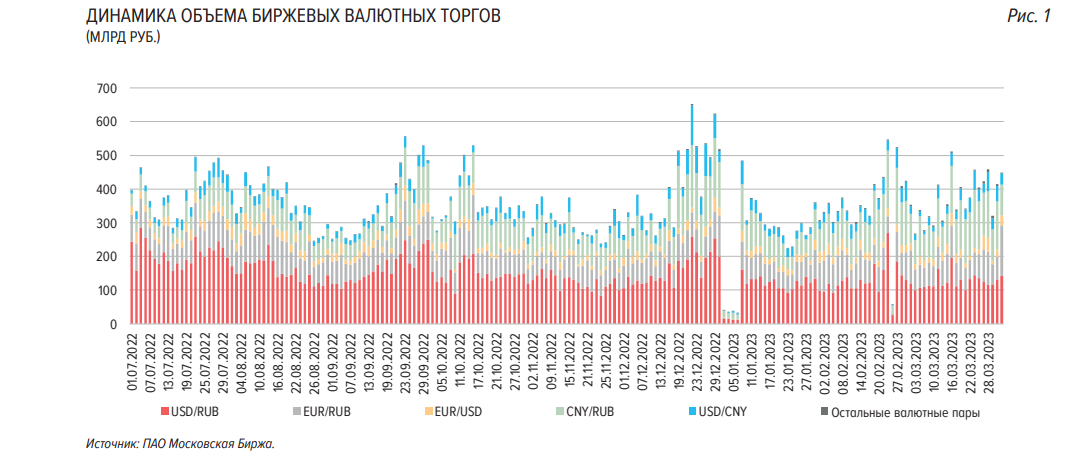1086x469 pixels.
Task: Select the 'USD/CNY' legend label
Action: point(722,412)
